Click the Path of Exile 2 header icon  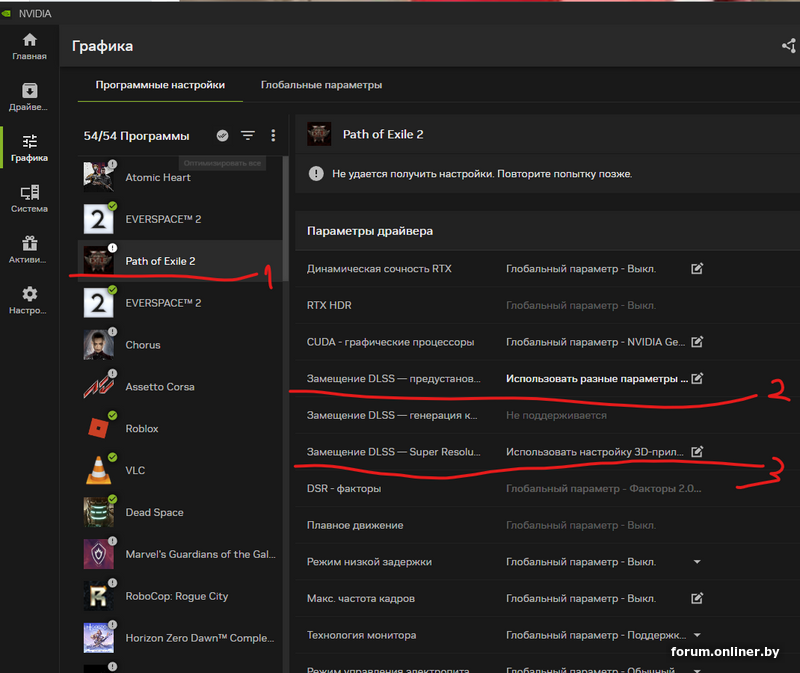pos(319,134)
